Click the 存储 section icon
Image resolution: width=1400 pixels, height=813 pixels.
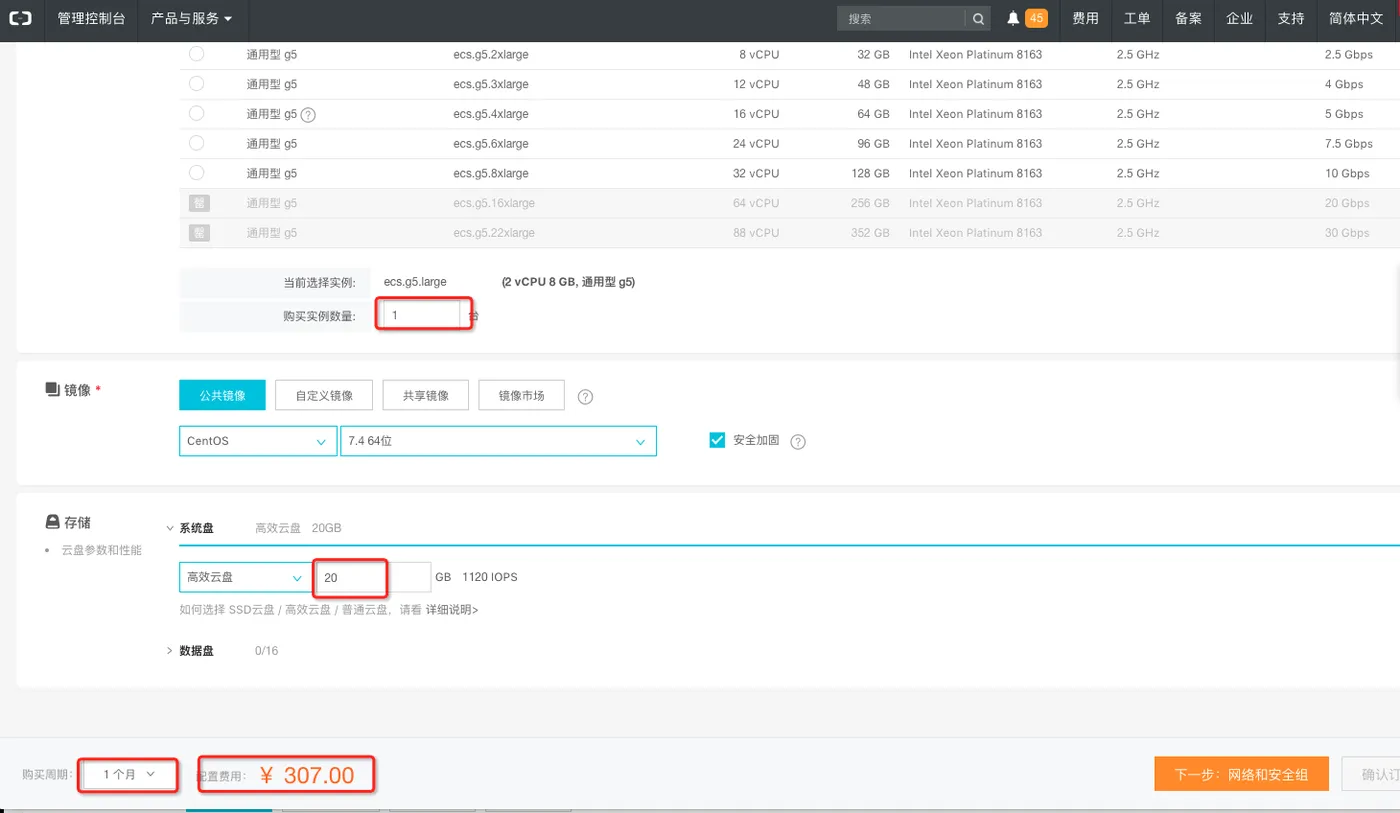[x=53, y=522]
